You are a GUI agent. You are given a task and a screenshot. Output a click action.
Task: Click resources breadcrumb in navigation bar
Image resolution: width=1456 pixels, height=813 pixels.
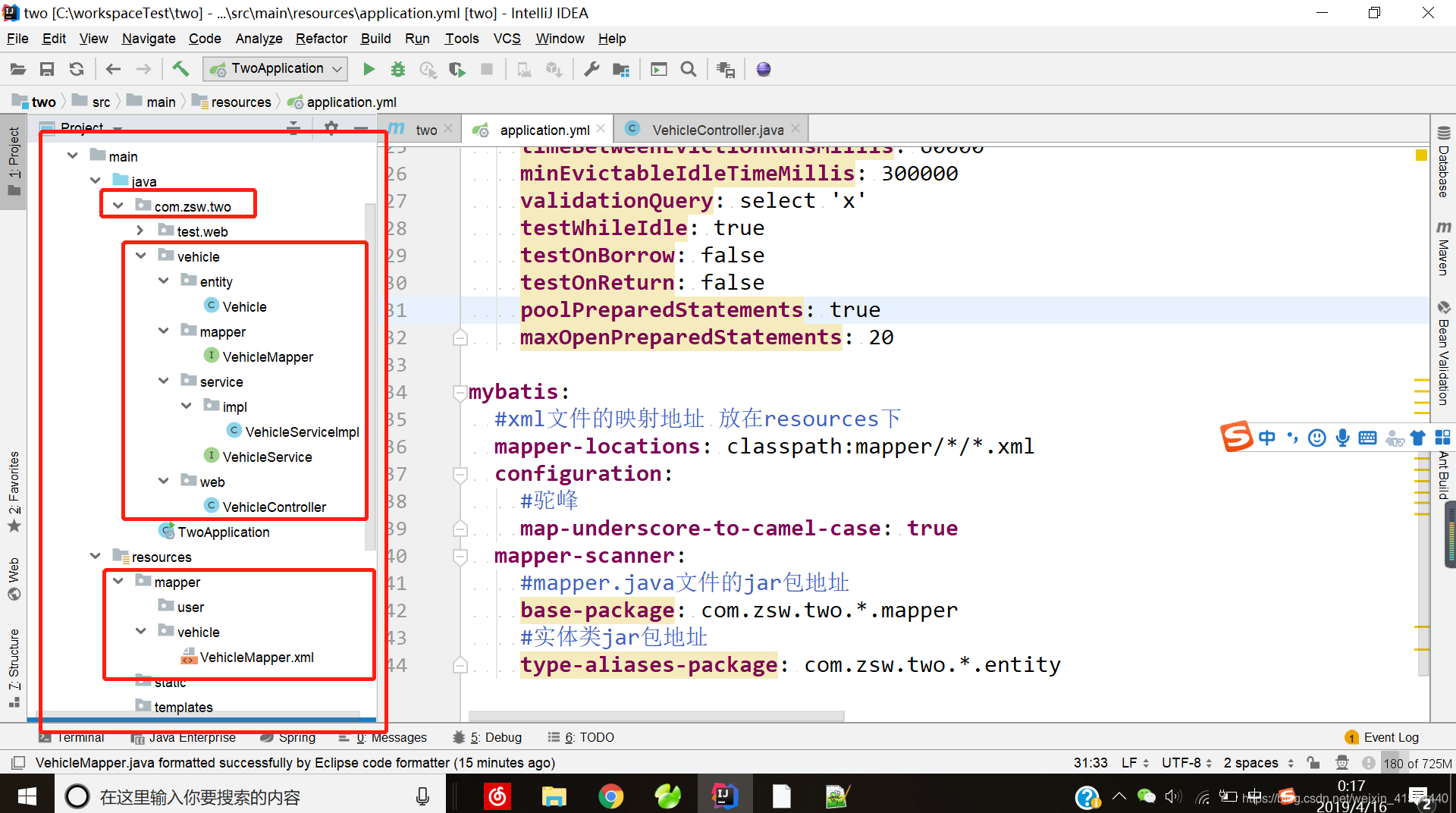(232, 102)
